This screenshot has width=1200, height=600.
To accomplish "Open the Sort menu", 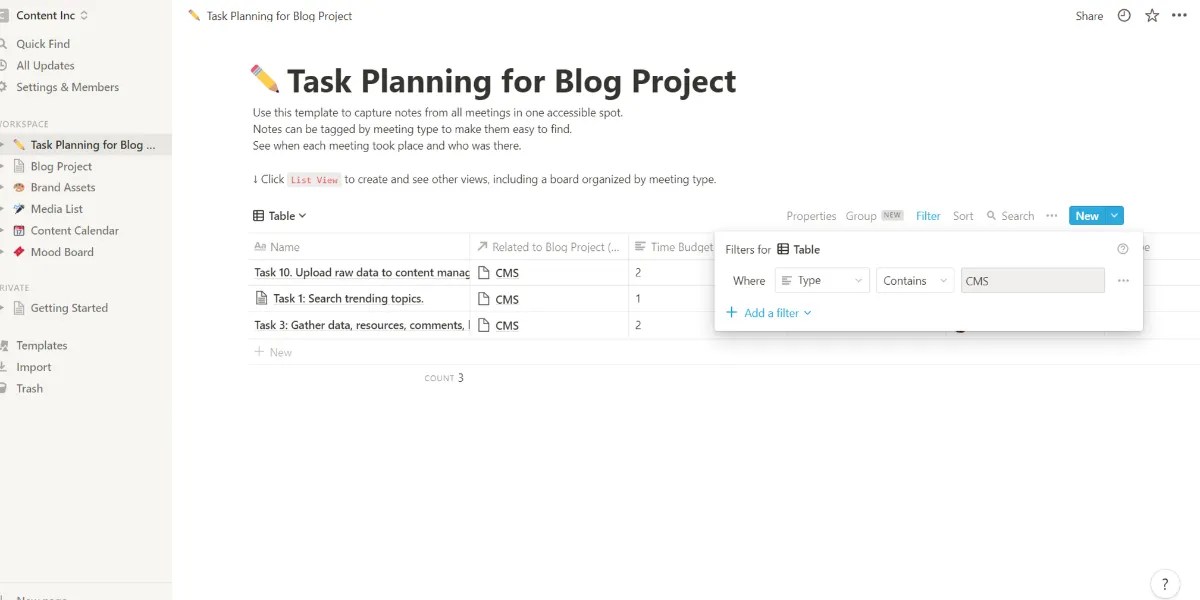I will (x=963, y=215).
